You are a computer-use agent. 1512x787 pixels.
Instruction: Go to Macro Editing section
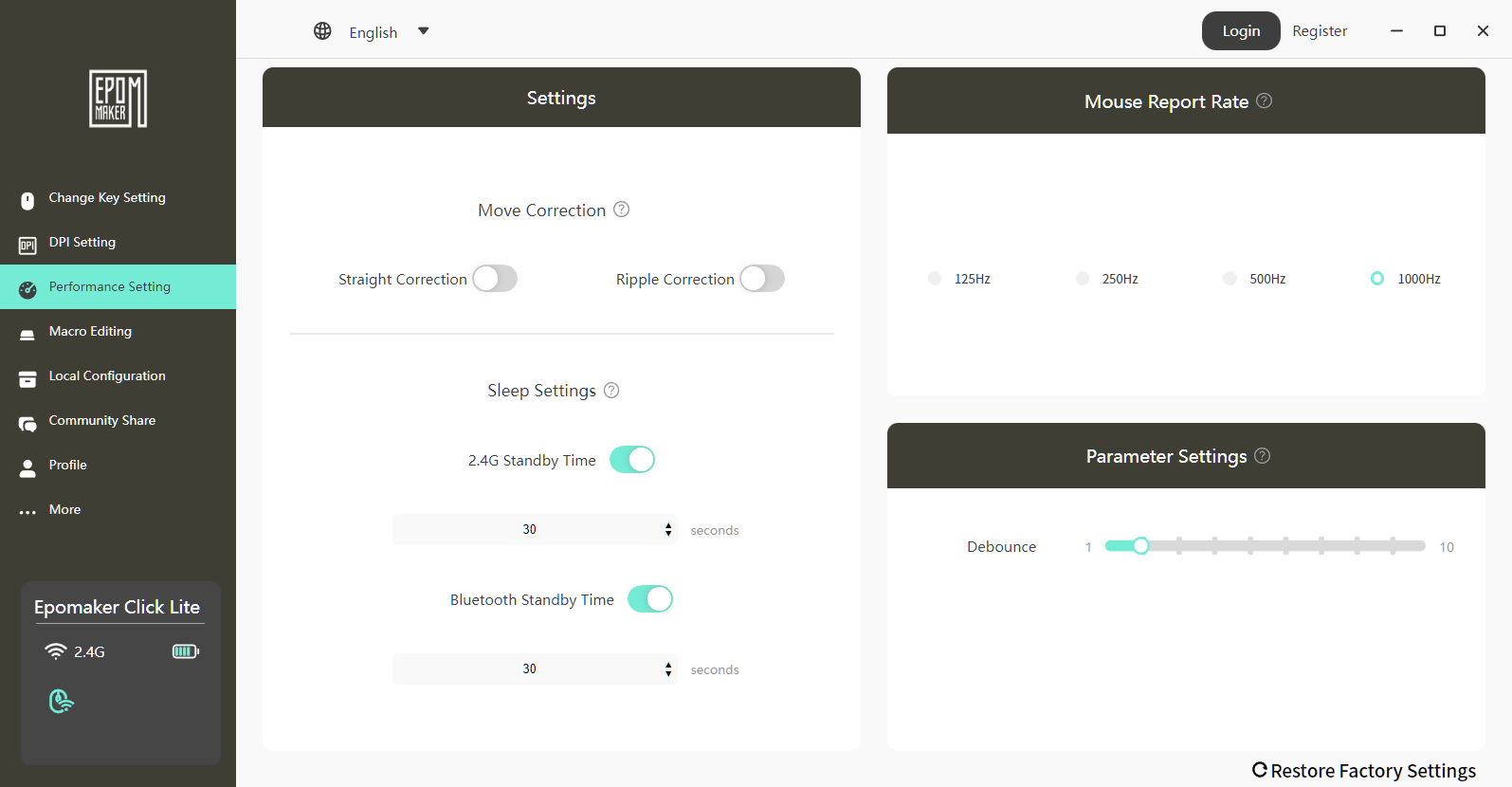click(x=90, y=332)
